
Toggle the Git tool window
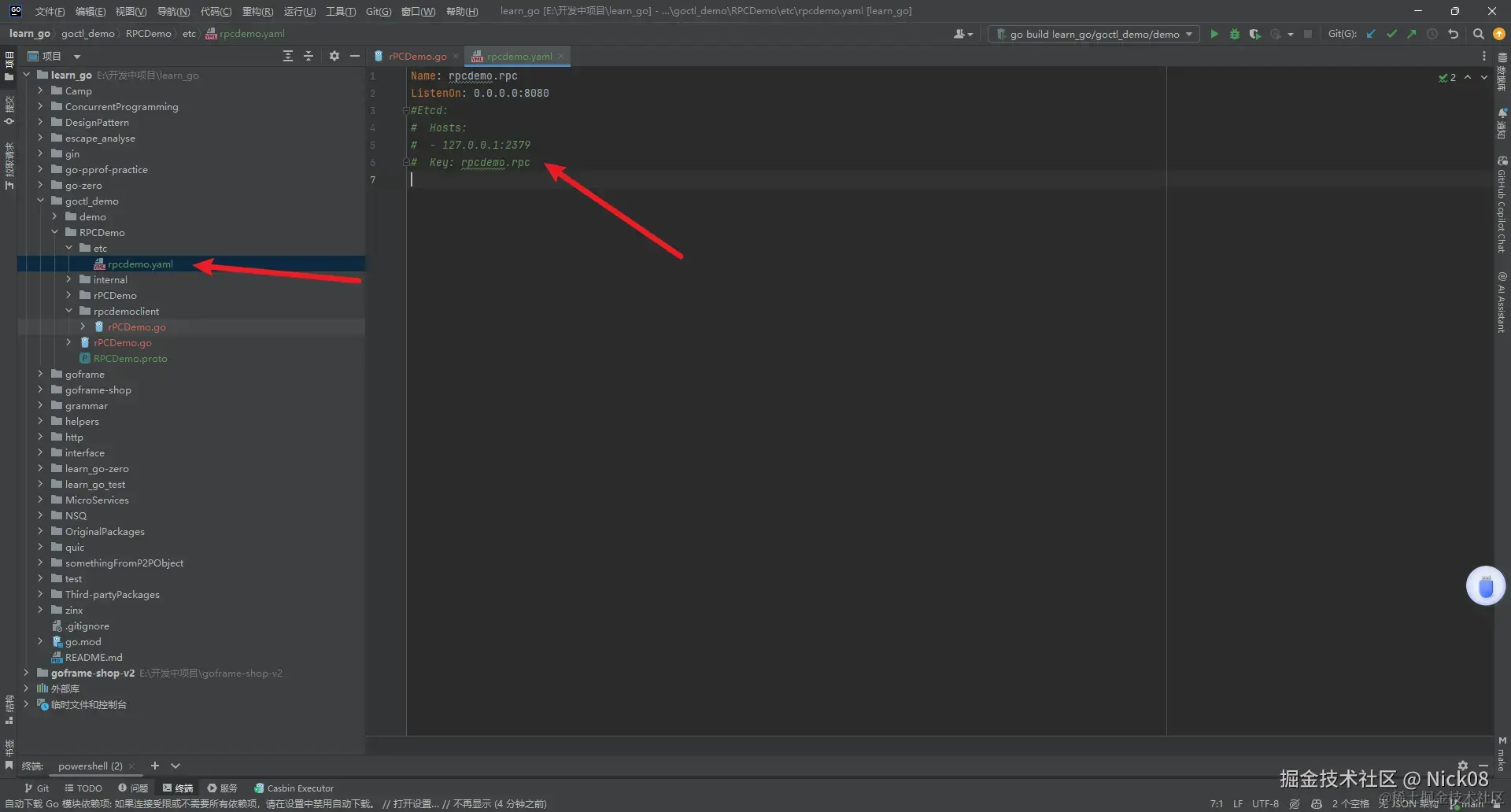tap(36, 788)
